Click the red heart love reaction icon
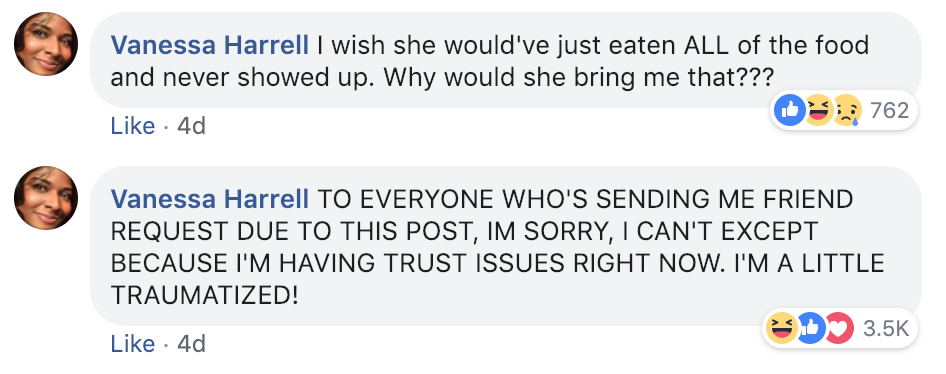The height and width of the screenshot is (374, 946). point(839,328)
